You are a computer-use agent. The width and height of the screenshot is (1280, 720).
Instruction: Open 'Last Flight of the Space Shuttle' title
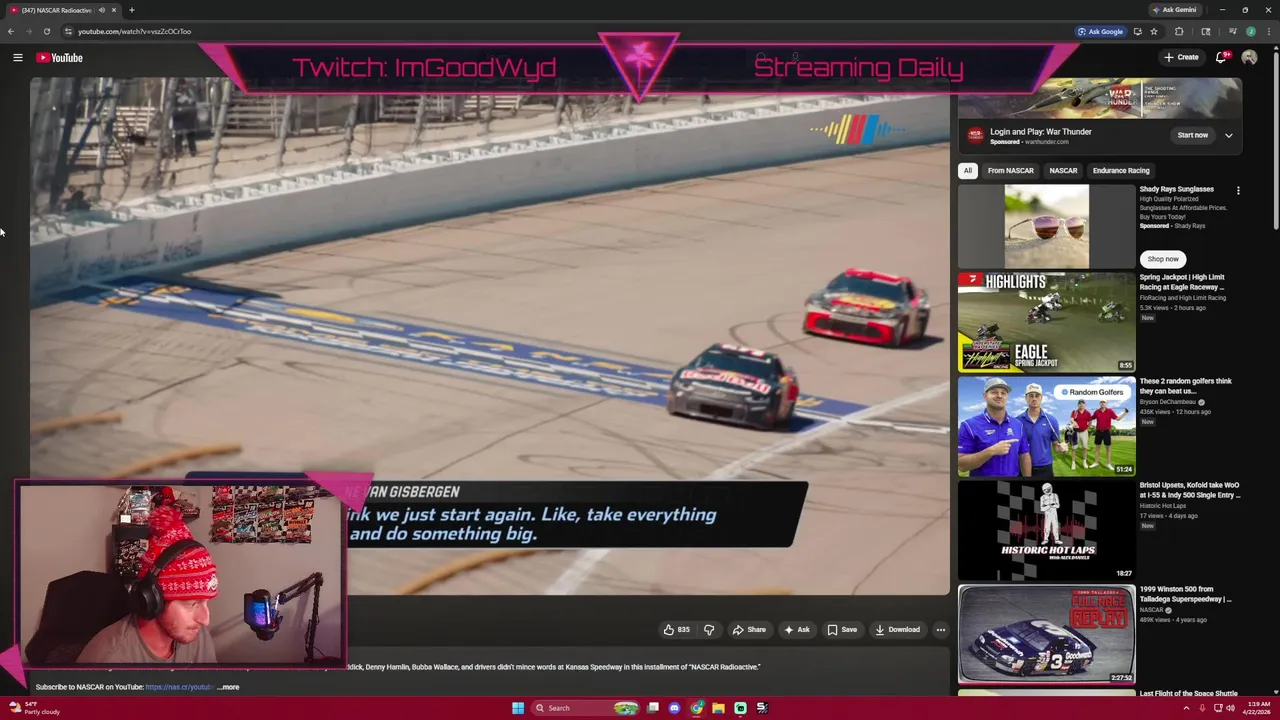tap(1189, 693)
